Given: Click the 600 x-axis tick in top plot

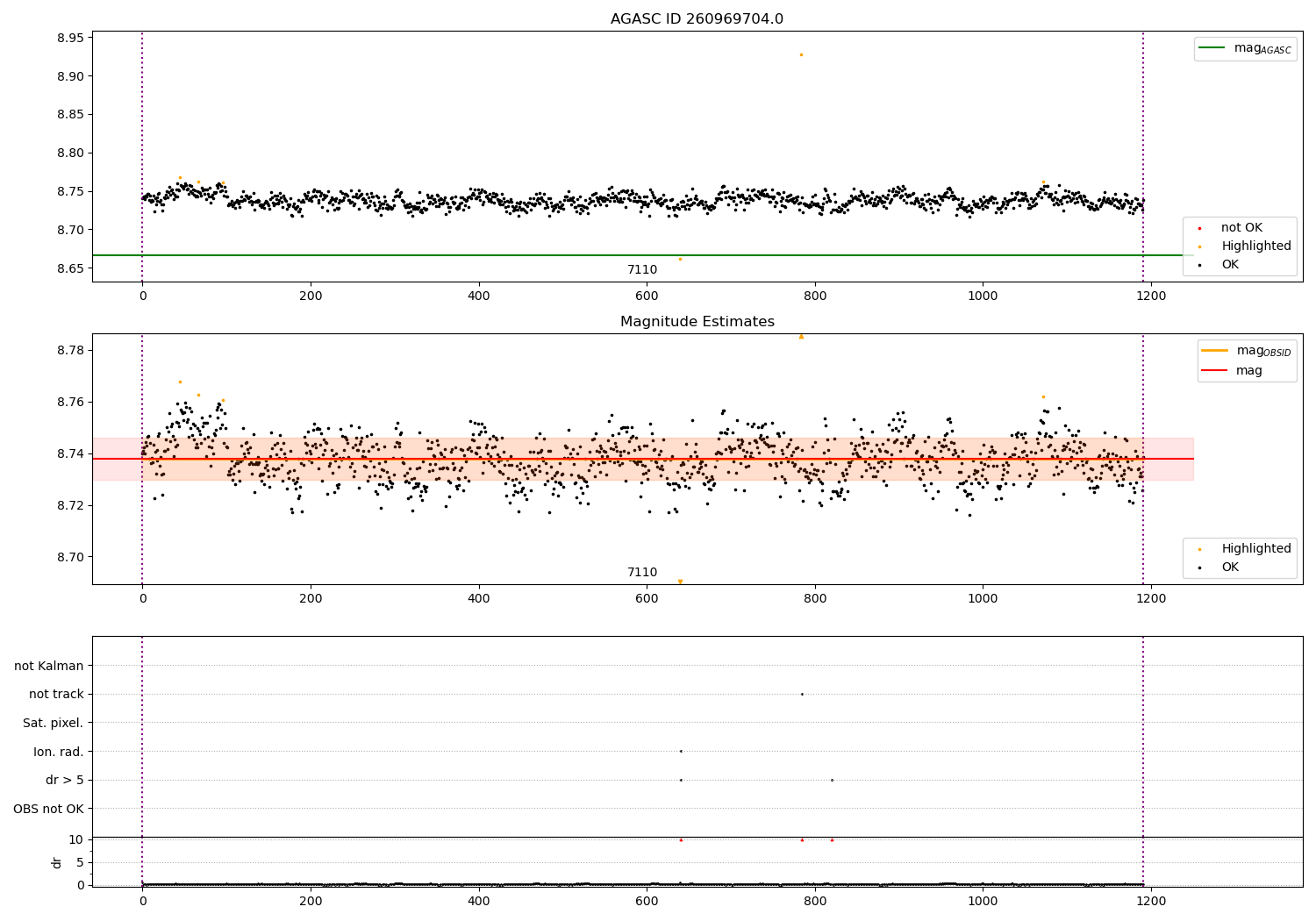Looking at the screenshot, I should [x=647, y=296].
